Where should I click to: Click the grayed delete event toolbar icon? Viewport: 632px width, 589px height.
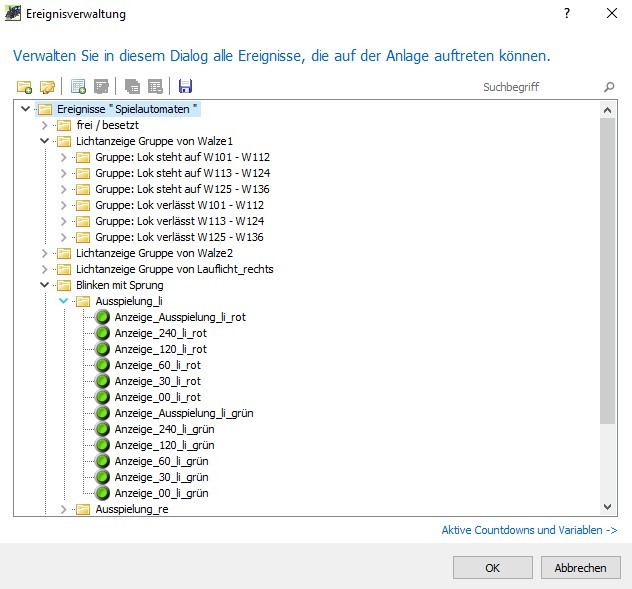click(155, 87)
